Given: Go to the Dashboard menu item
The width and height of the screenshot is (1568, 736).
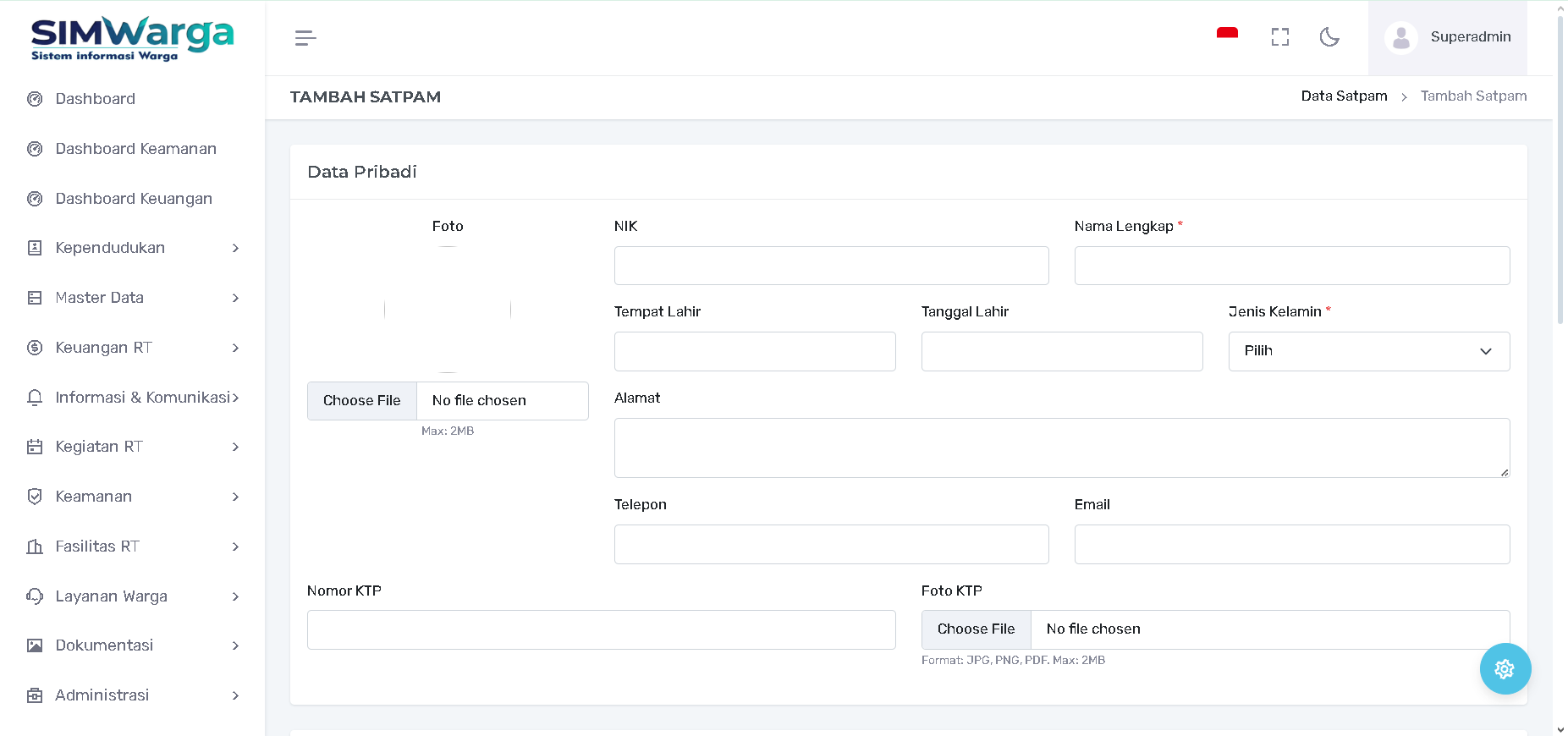Looking at the screenshot, I should click(x=95, y=99).
